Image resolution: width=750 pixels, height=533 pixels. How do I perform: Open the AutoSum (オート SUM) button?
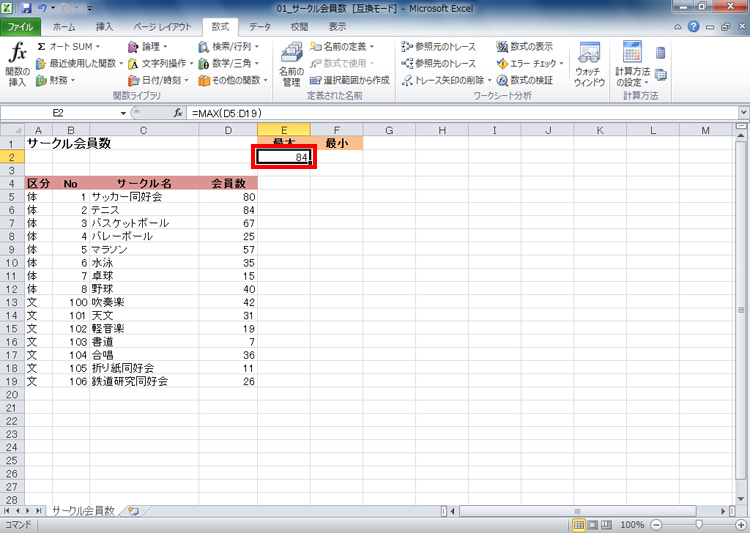click(x=68, y=46)
